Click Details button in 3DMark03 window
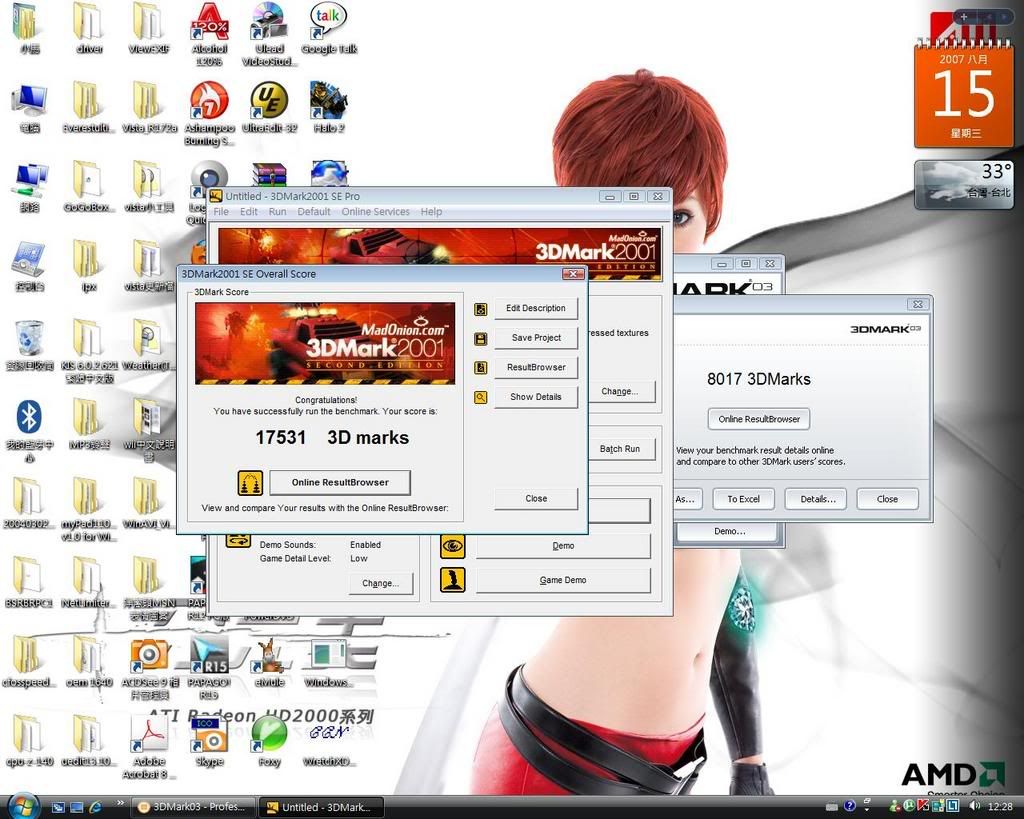The height and width of the screenshot is (819, 1024). tap(818, 499)
